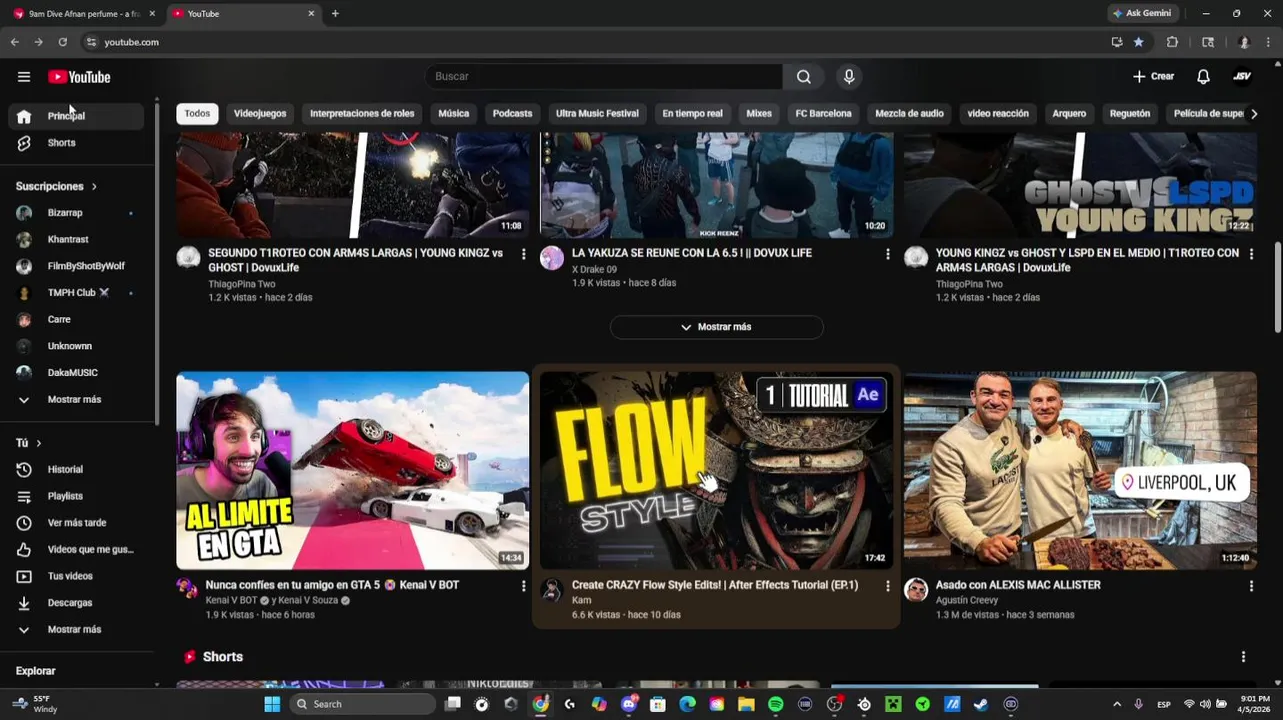Viewport: 1283px width, 720px height.
Task: Open Historial in the sidebar
Action: coord(76,470)
